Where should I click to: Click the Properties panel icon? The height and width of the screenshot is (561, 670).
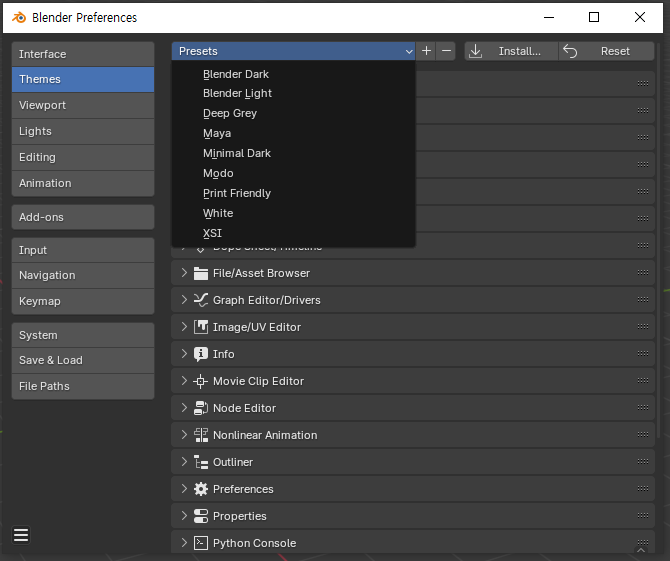pyautogui.click(x=200, y=516)
